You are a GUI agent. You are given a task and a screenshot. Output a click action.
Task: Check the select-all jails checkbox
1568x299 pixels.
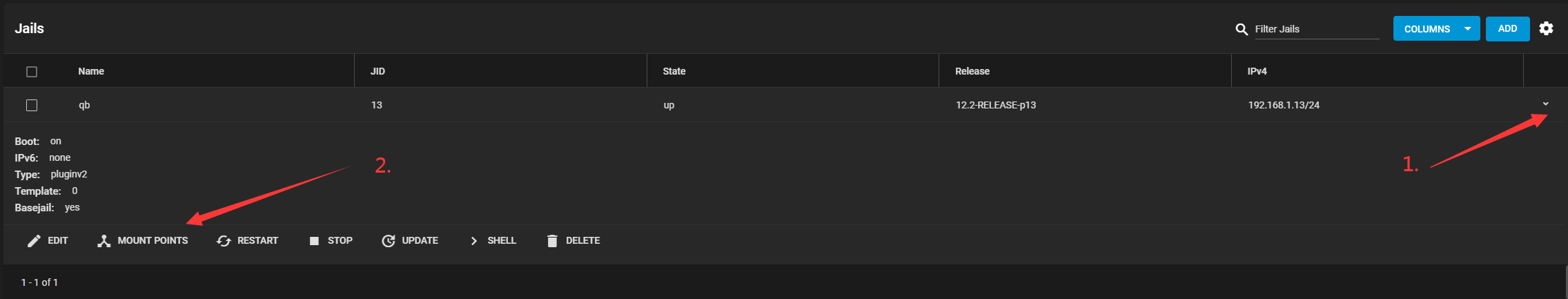[x=32, y=71]
